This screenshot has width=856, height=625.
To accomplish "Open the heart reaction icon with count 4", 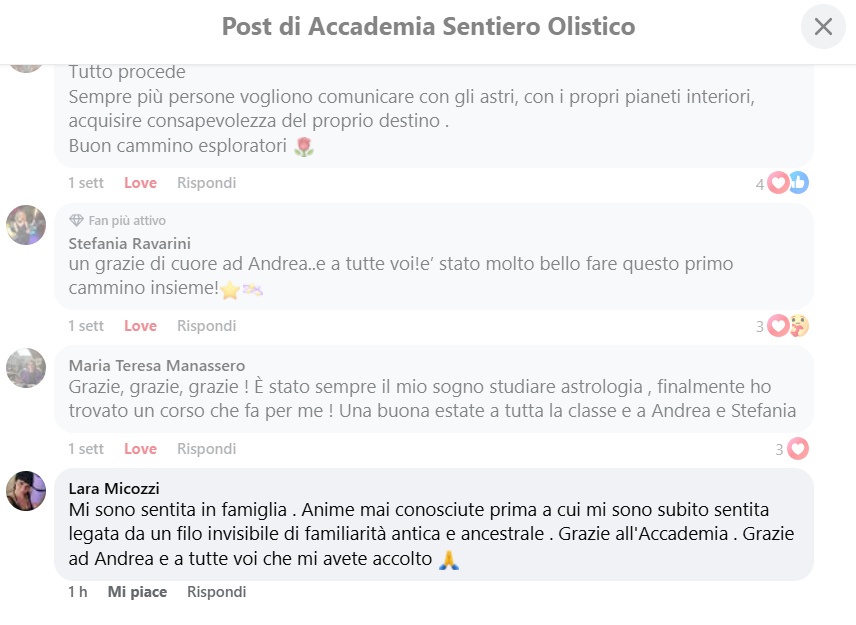I will pos(778,183).
